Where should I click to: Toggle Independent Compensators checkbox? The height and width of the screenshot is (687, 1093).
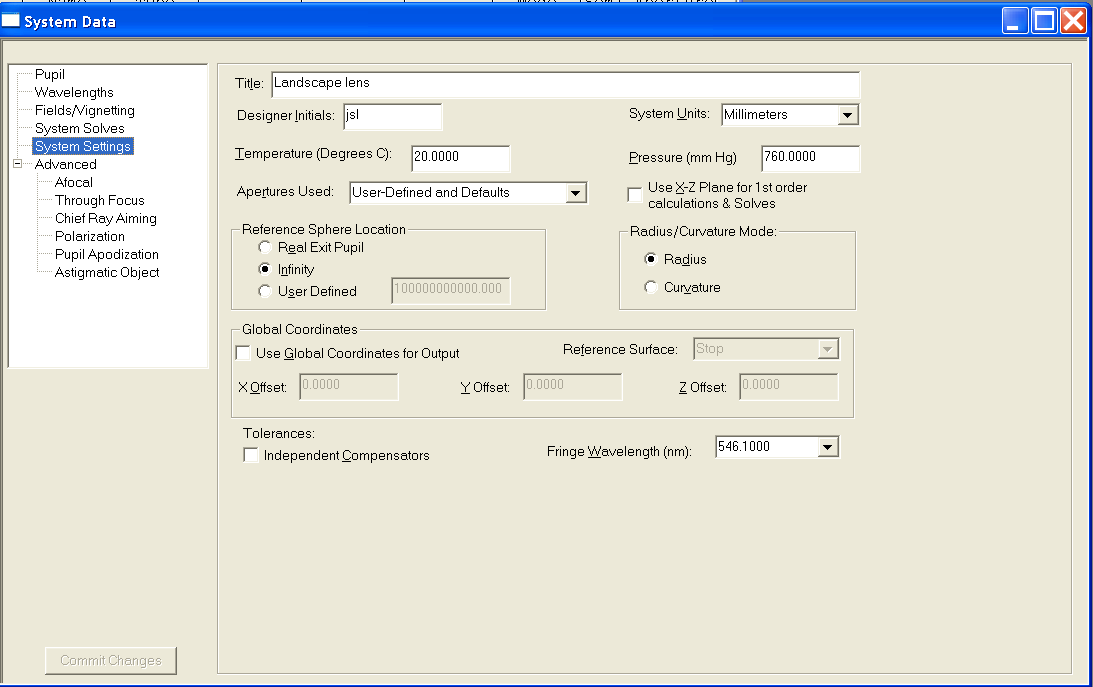[x=251, y=456]
